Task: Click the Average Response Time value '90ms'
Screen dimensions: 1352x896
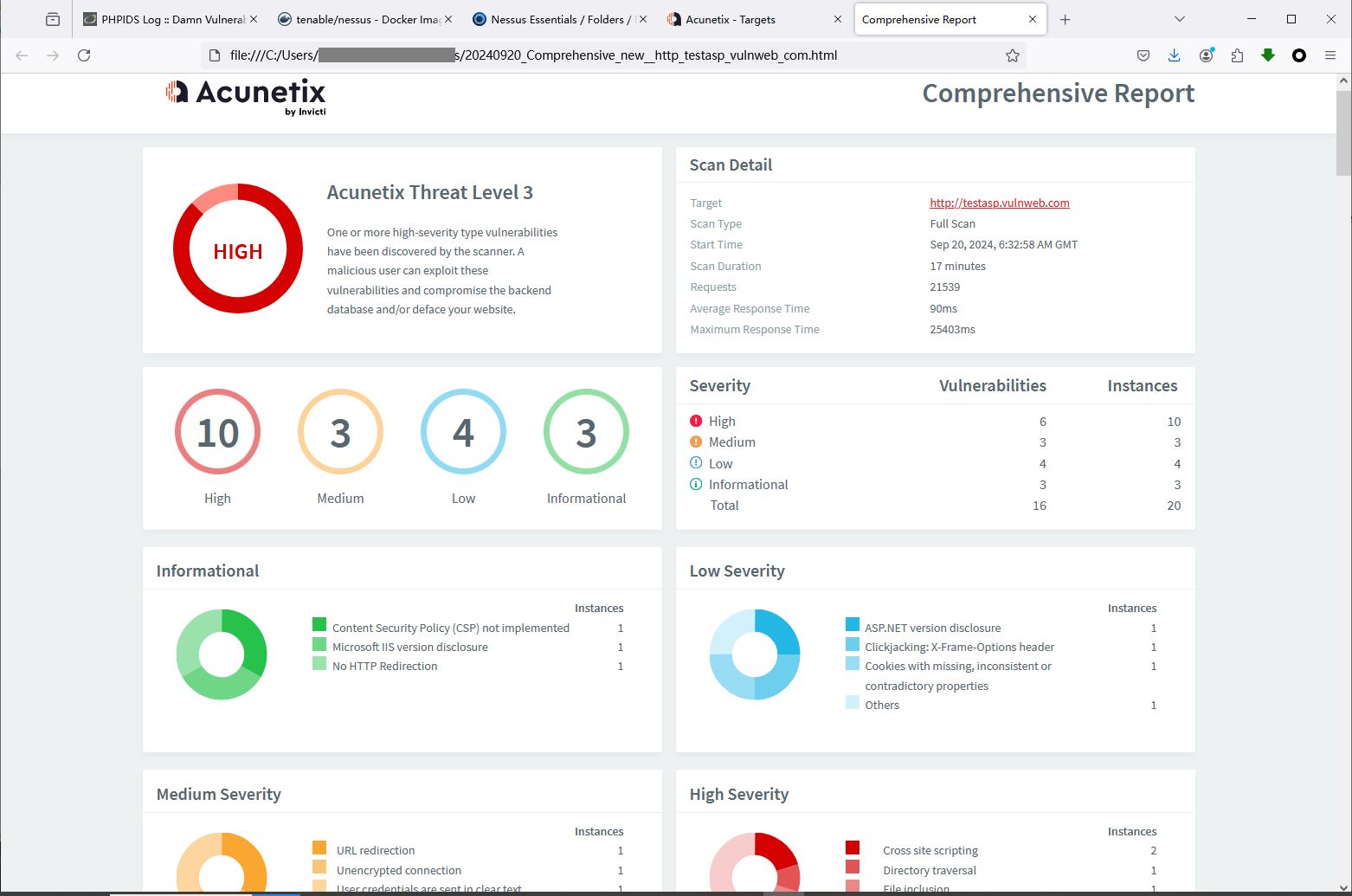Action: [943, 308]
